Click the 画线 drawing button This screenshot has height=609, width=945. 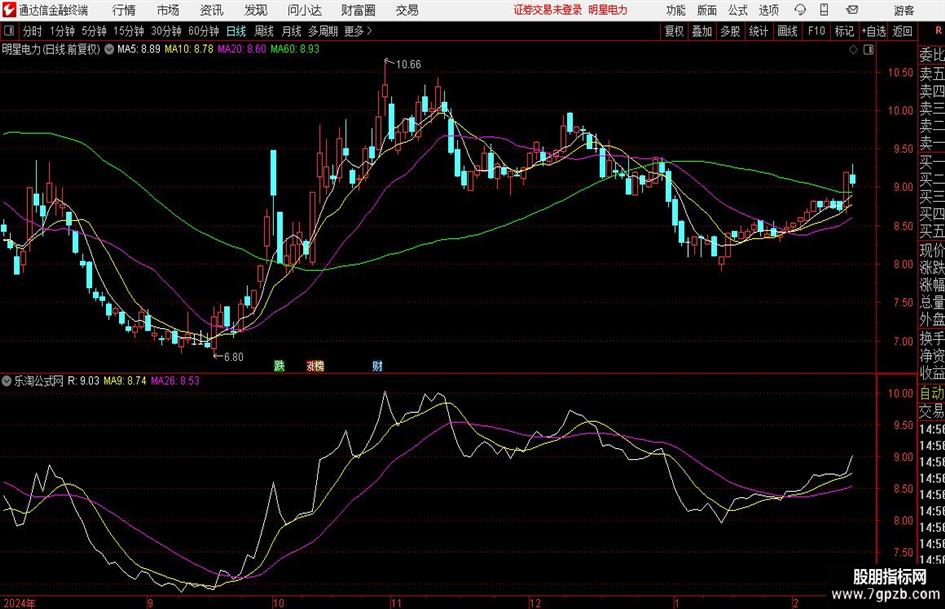787,31
